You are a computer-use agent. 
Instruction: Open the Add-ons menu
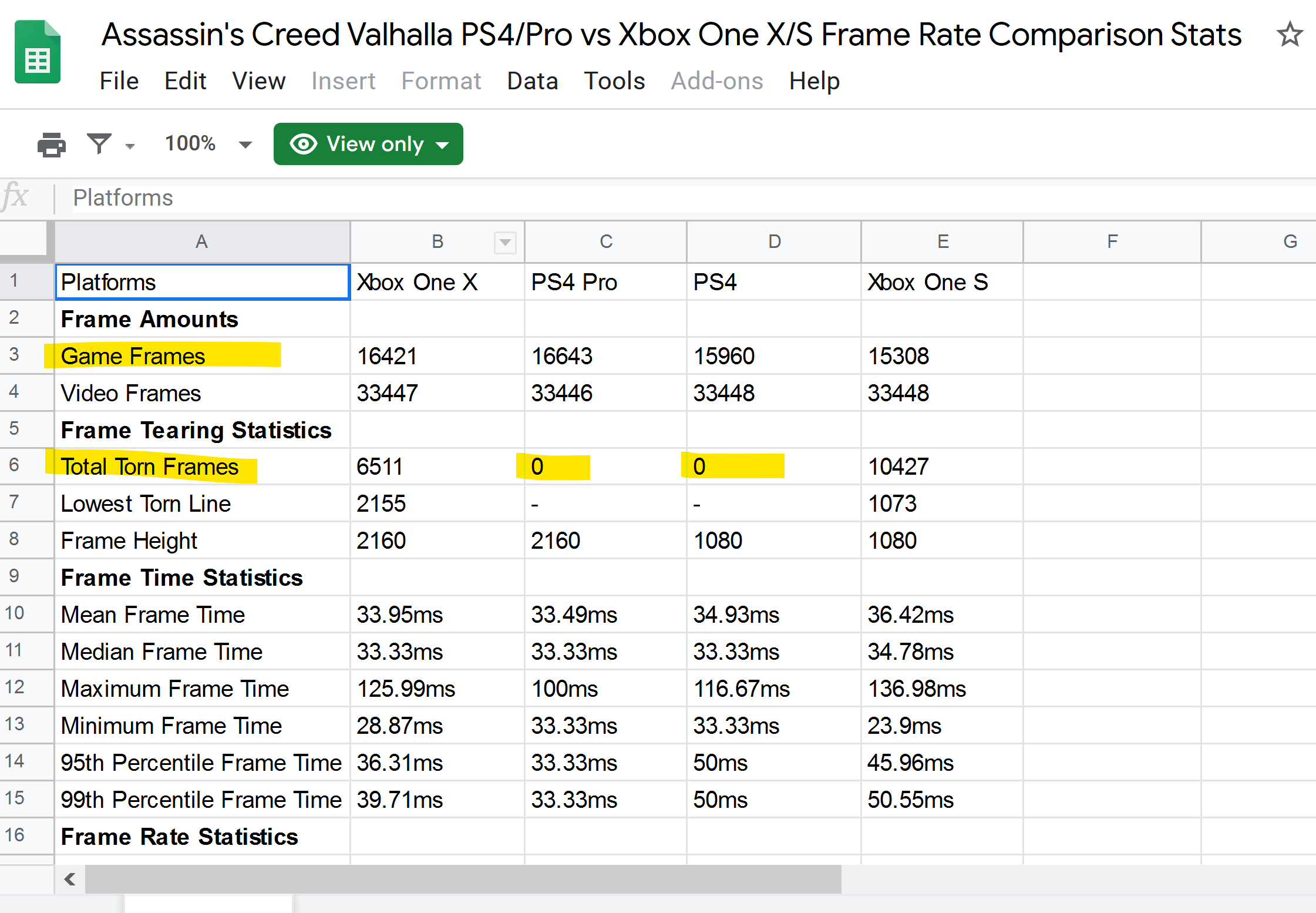[x=717, y=81]
